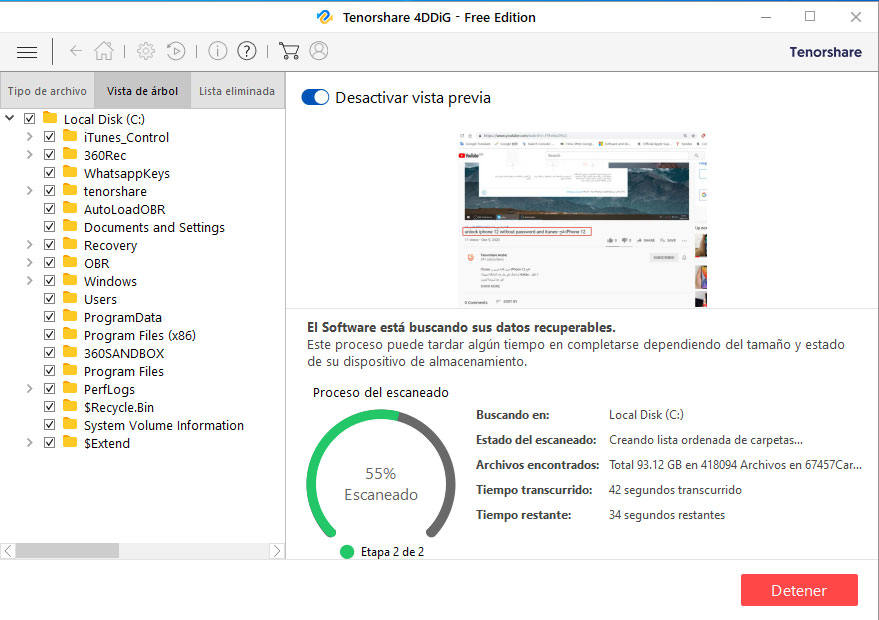Uncheck the iTunes_Control checkbox
Viewport: 879px width, 620px height.
coord(49,137)
